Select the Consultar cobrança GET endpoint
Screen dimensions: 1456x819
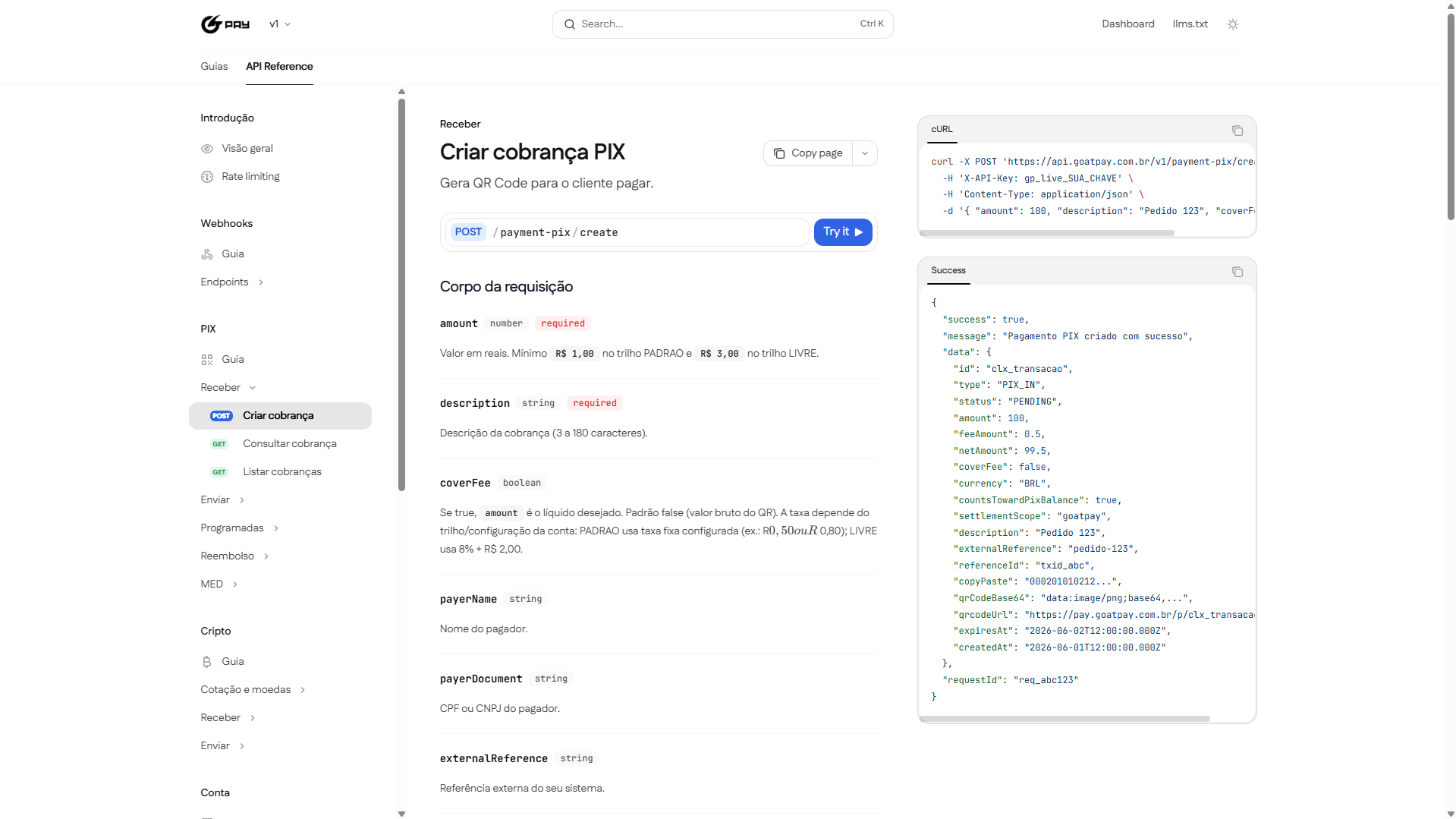pos(280,444)
